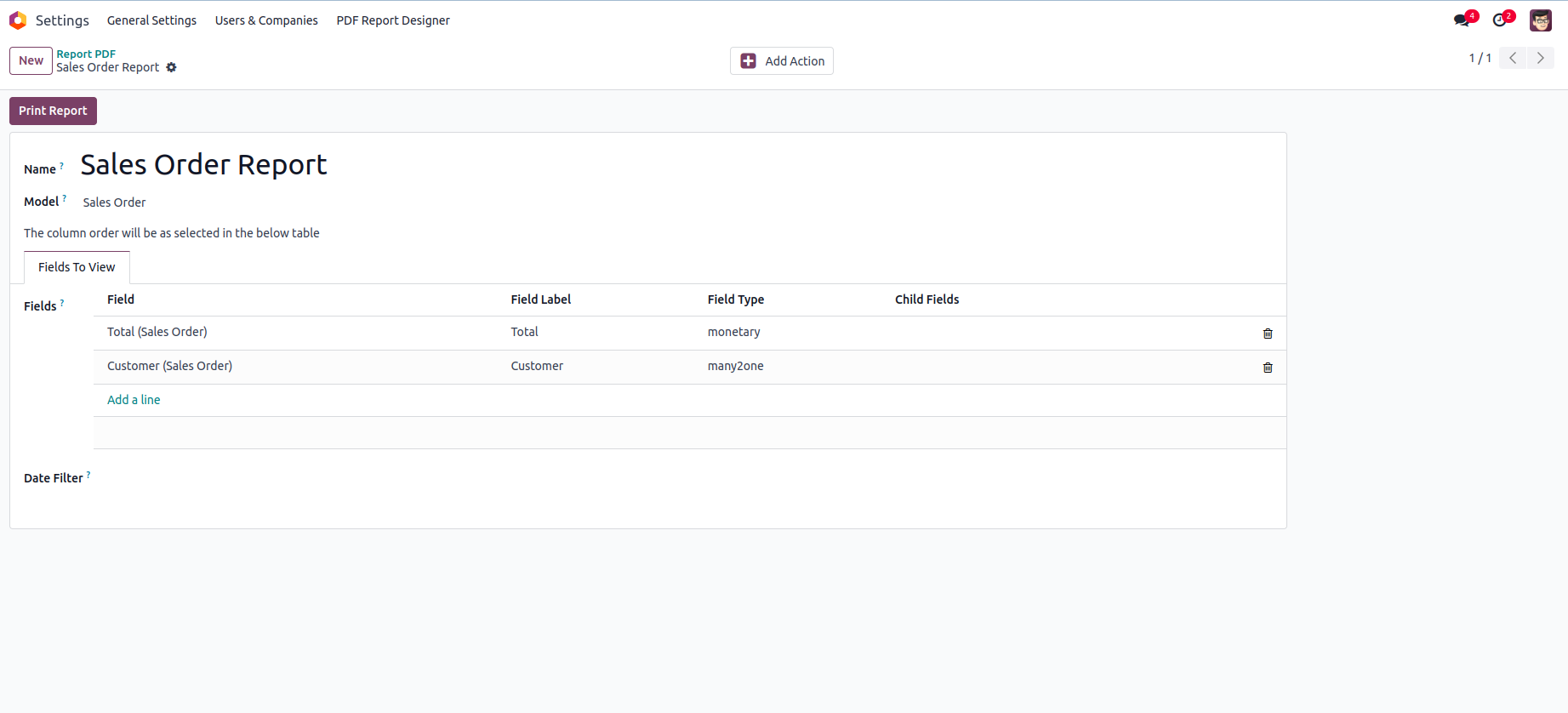Screen dimensions: 1568x713
Task: Click the Print Report button
Action: pyautogui.click(x=53, y=111)
